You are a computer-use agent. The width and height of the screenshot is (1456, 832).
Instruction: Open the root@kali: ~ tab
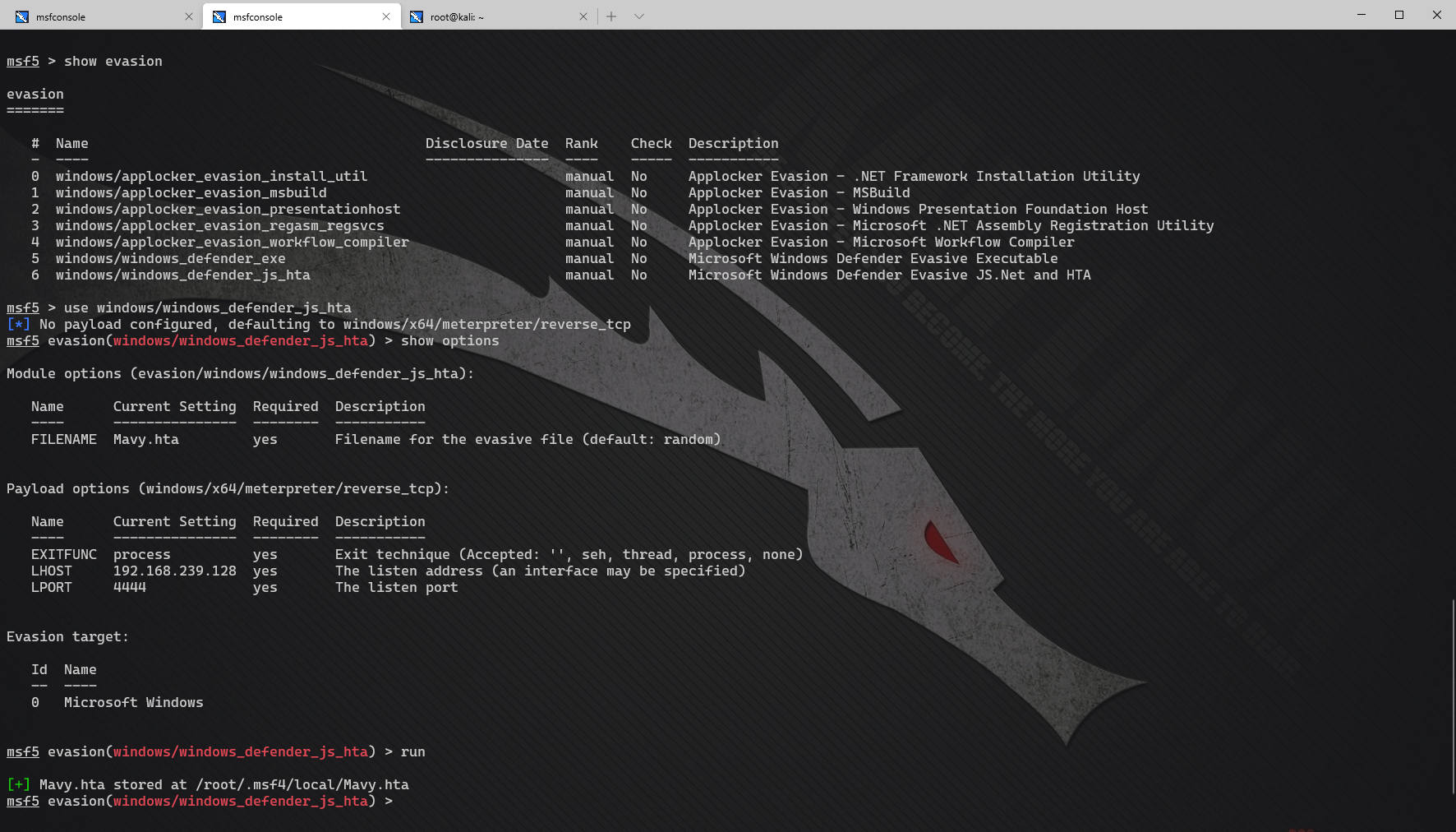[x=500, y=16]
